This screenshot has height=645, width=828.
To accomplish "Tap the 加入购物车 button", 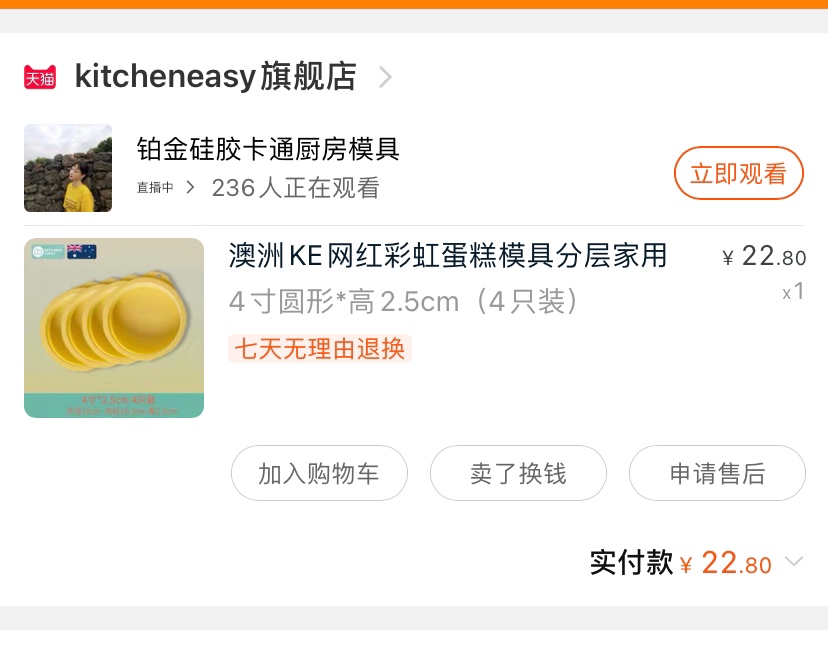I will click(x=319, y=473).
